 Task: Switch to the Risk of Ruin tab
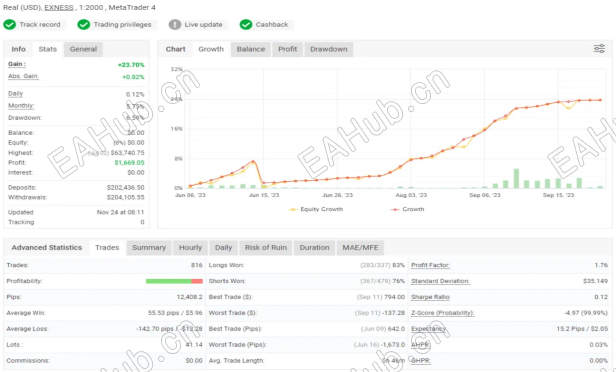click(x=266, y=248)
